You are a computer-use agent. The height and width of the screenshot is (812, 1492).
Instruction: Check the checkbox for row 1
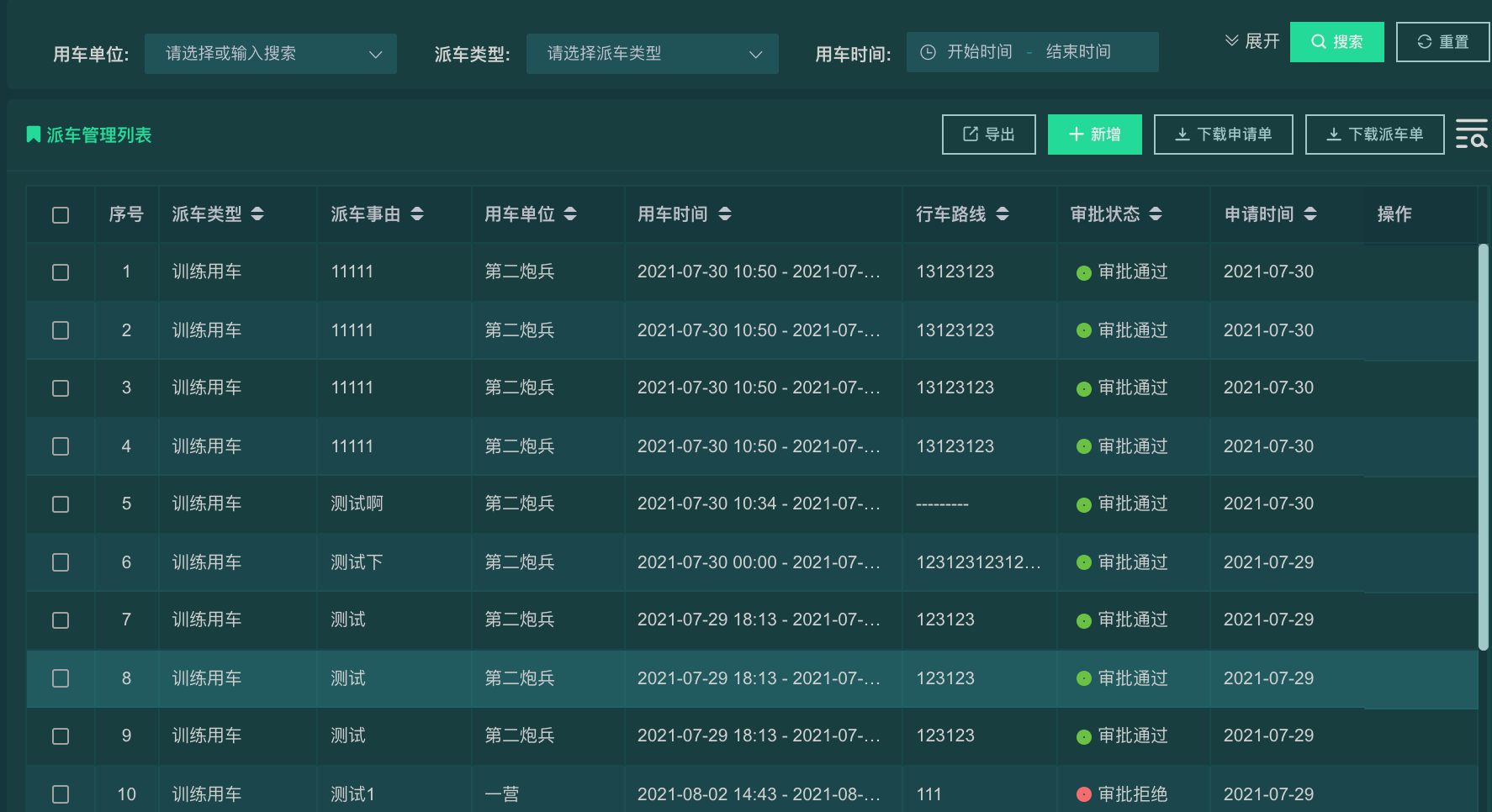pyautogui.click(x=61, y=272)
